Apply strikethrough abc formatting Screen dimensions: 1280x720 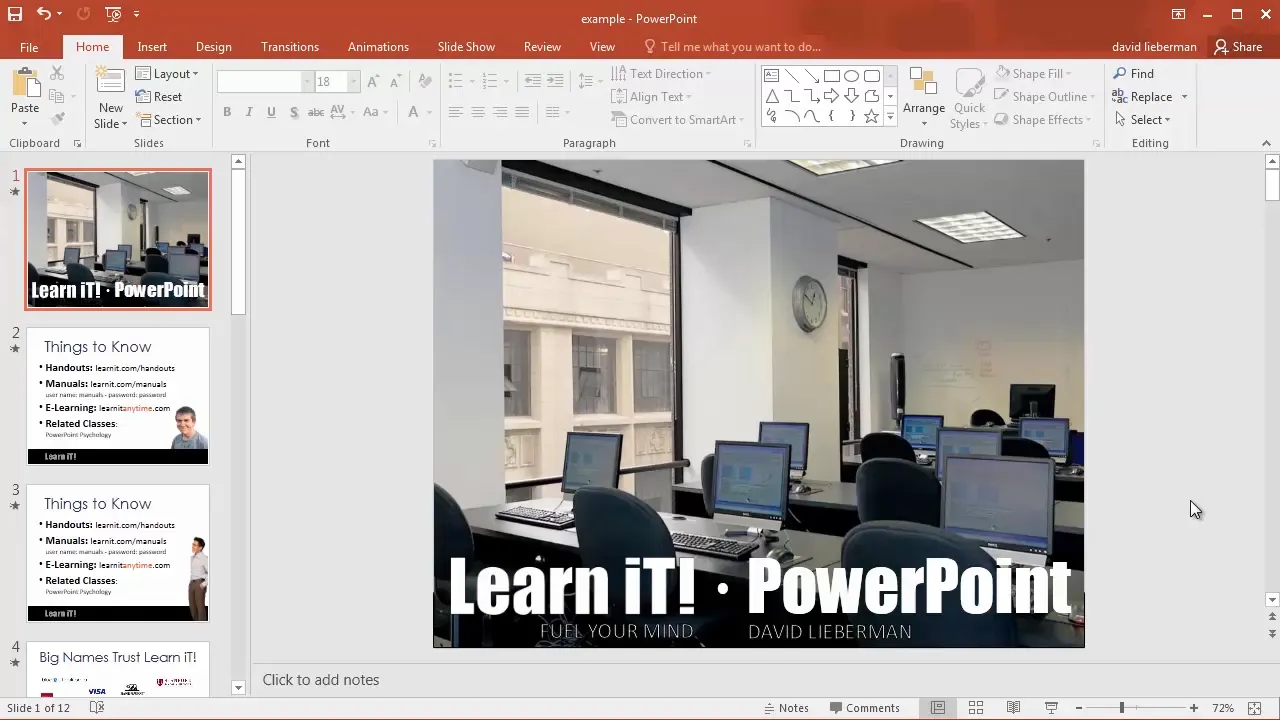pos(316,112)
